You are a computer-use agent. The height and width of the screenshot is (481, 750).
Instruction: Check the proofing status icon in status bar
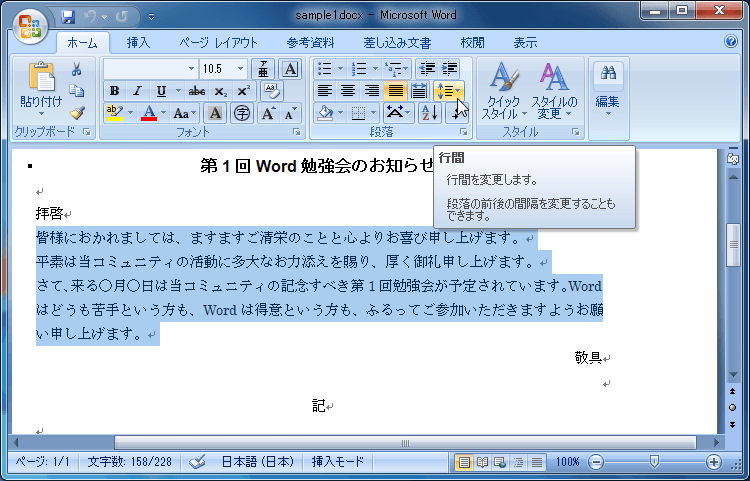coord(197,462)
